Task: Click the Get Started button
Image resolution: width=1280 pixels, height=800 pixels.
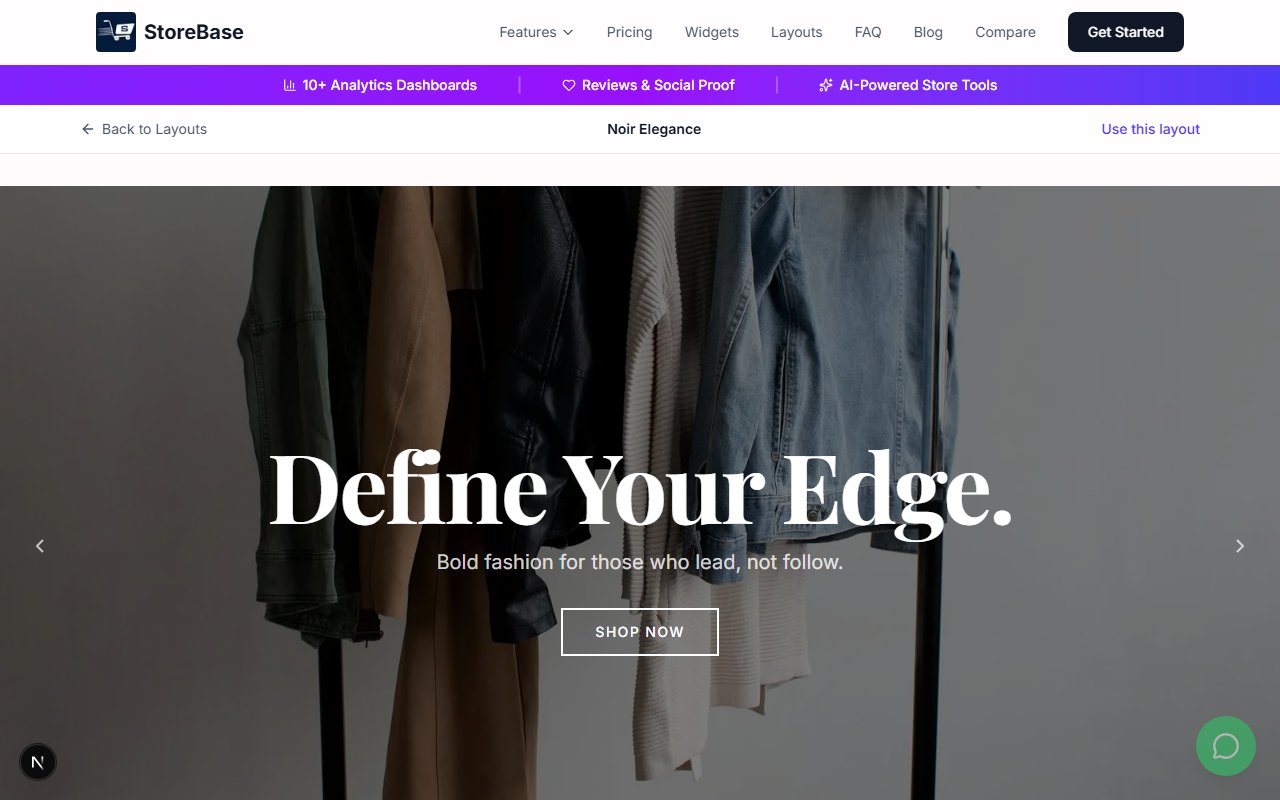Action: (1126, 32)
